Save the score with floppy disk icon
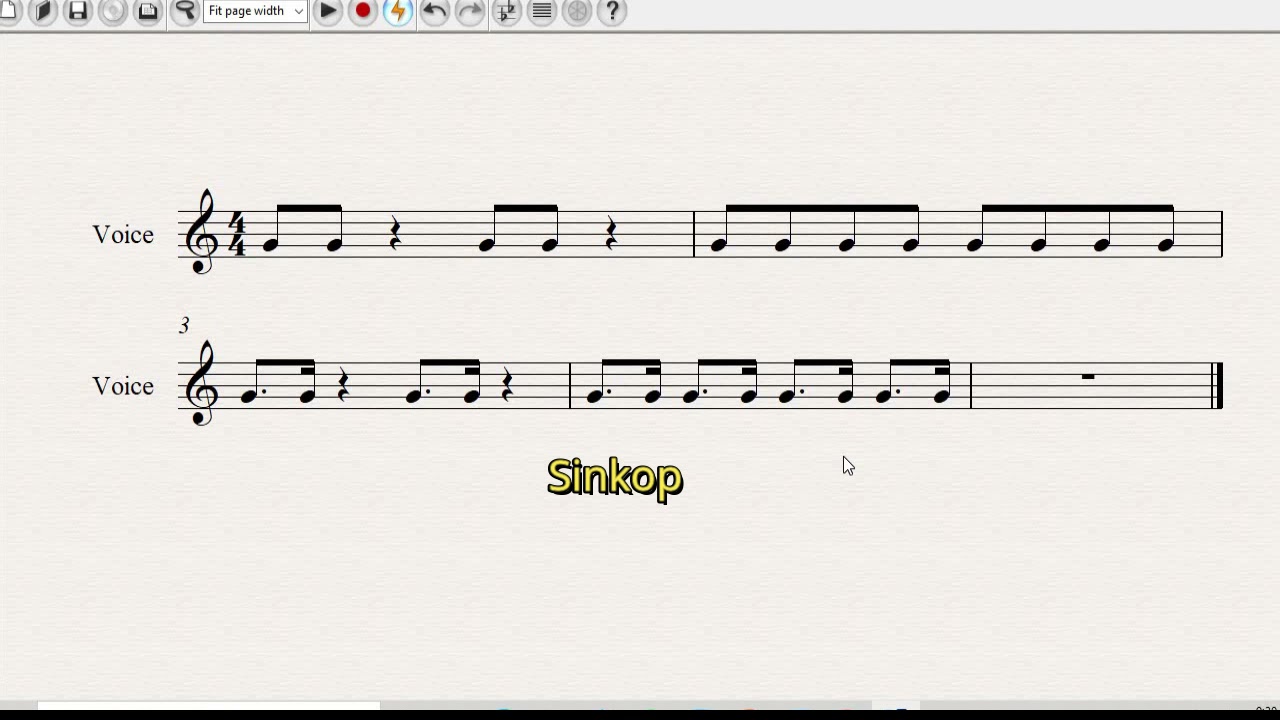This screenshot has height=720, width=1280. 78,10
